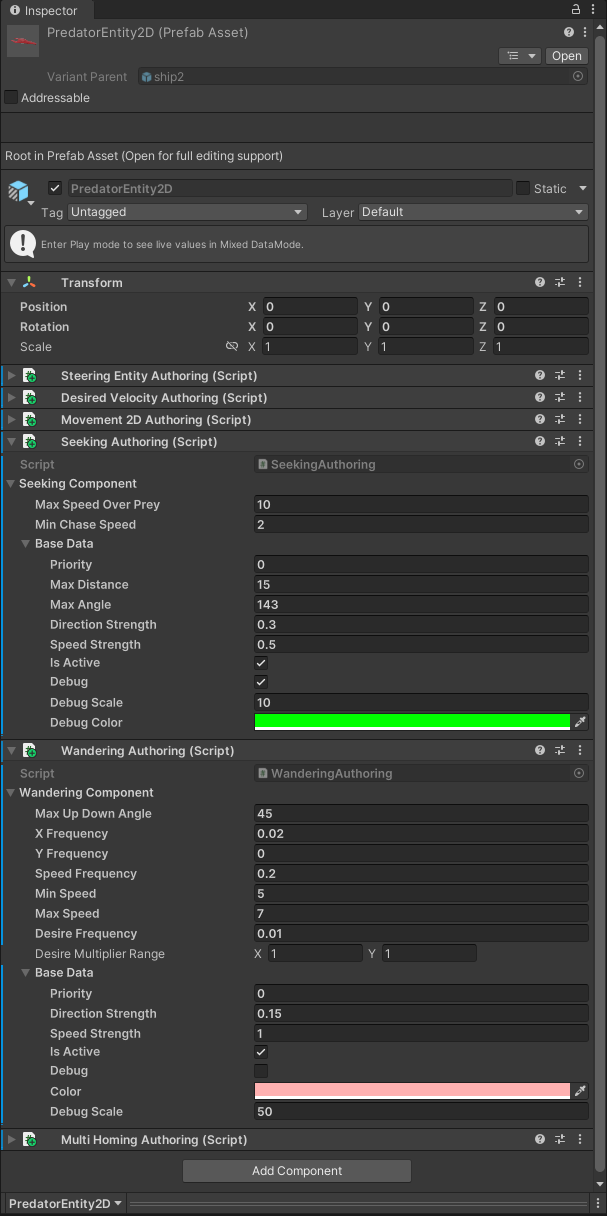
Task: Open the PredatorEntity2D footer dropdown menu
Action: point(66,1204)
